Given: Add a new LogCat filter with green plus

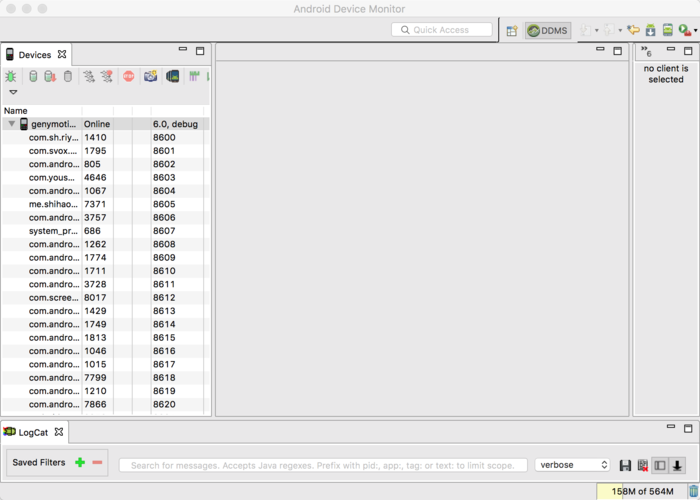Looking at the screenshot, I should [80, 462].
